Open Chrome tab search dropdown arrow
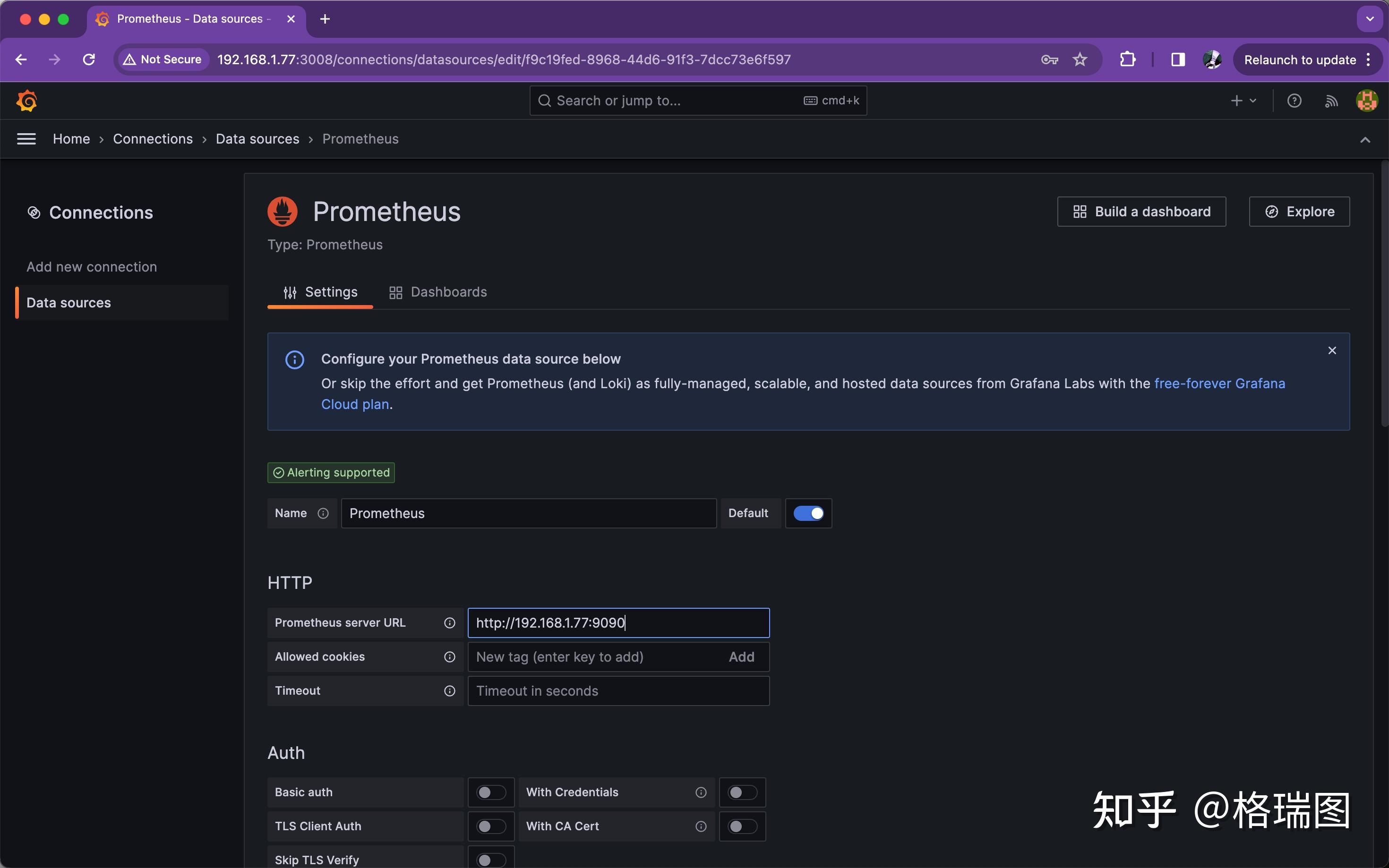 coord(1370,19)
